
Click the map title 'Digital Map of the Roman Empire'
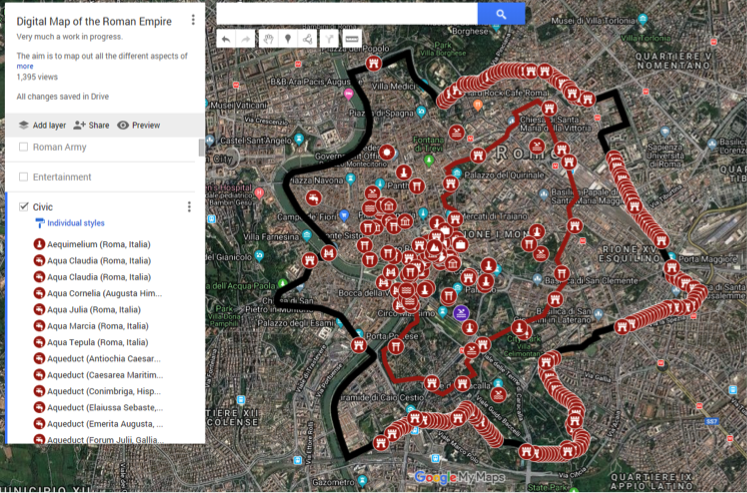94,21
